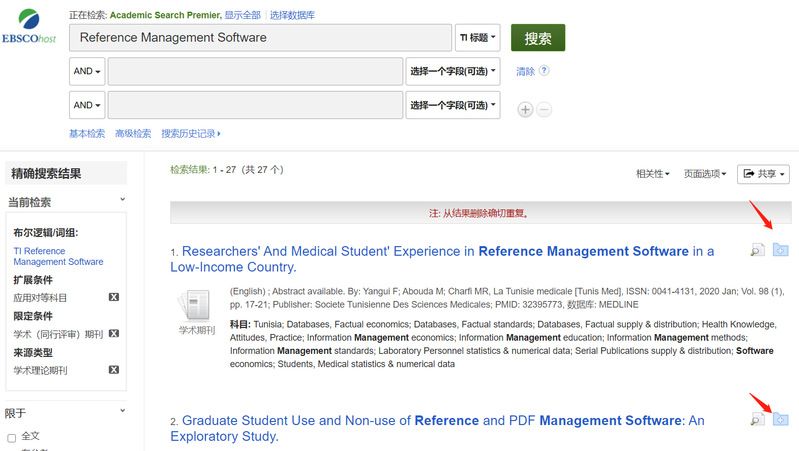Collapse the 当前检索 section
799x451 pixels.
pyautogui.click(x=122, y=201)
